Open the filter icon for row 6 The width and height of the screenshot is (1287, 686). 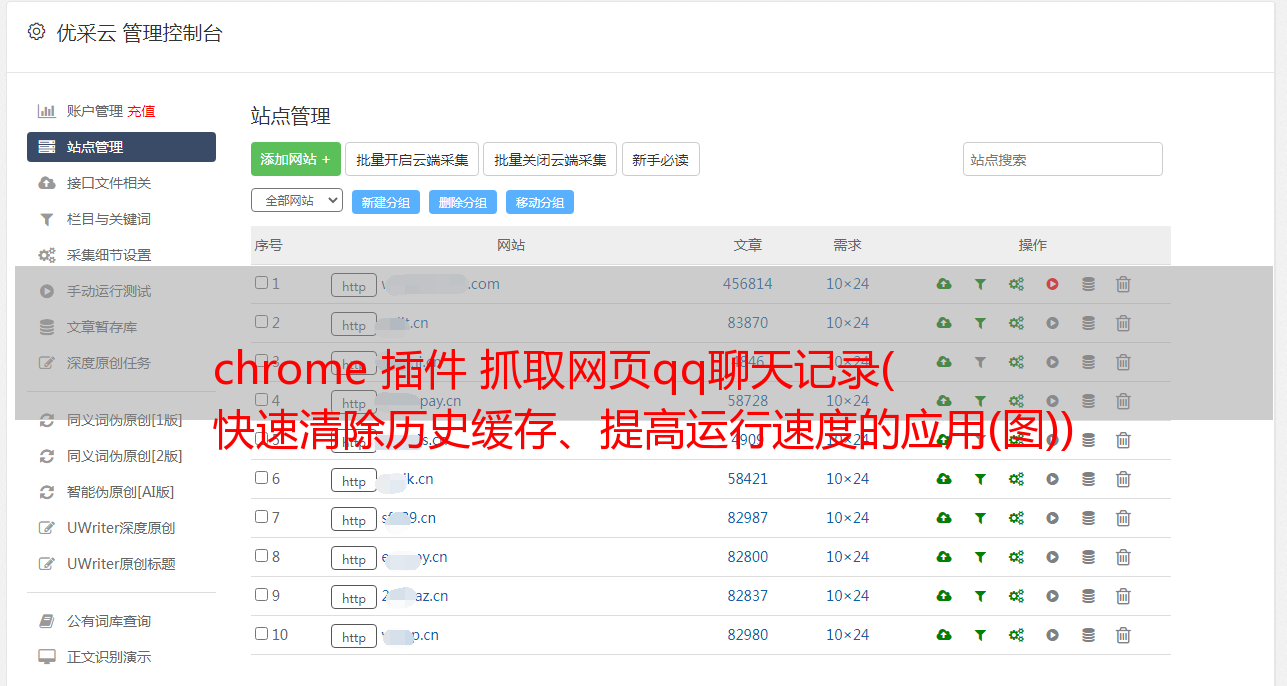click(x=980, y=479)
